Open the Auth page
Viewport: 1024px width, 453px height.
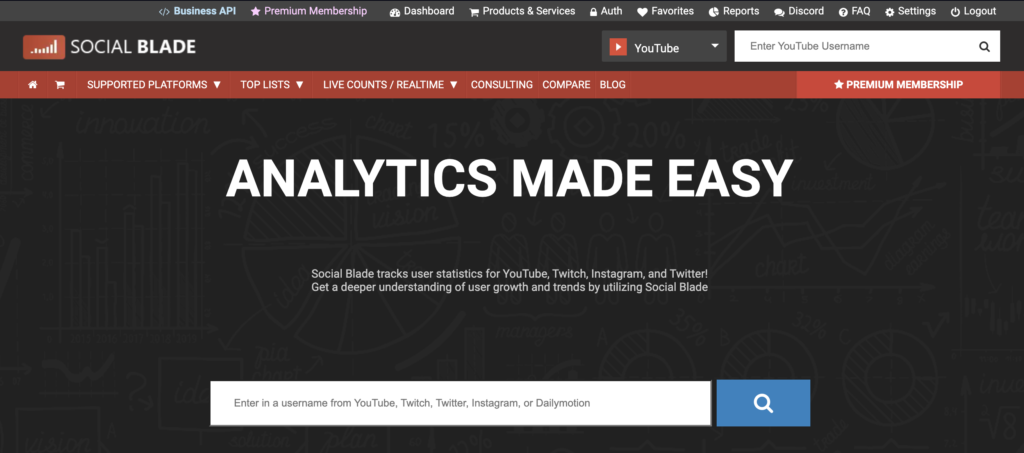click(605, 11)
